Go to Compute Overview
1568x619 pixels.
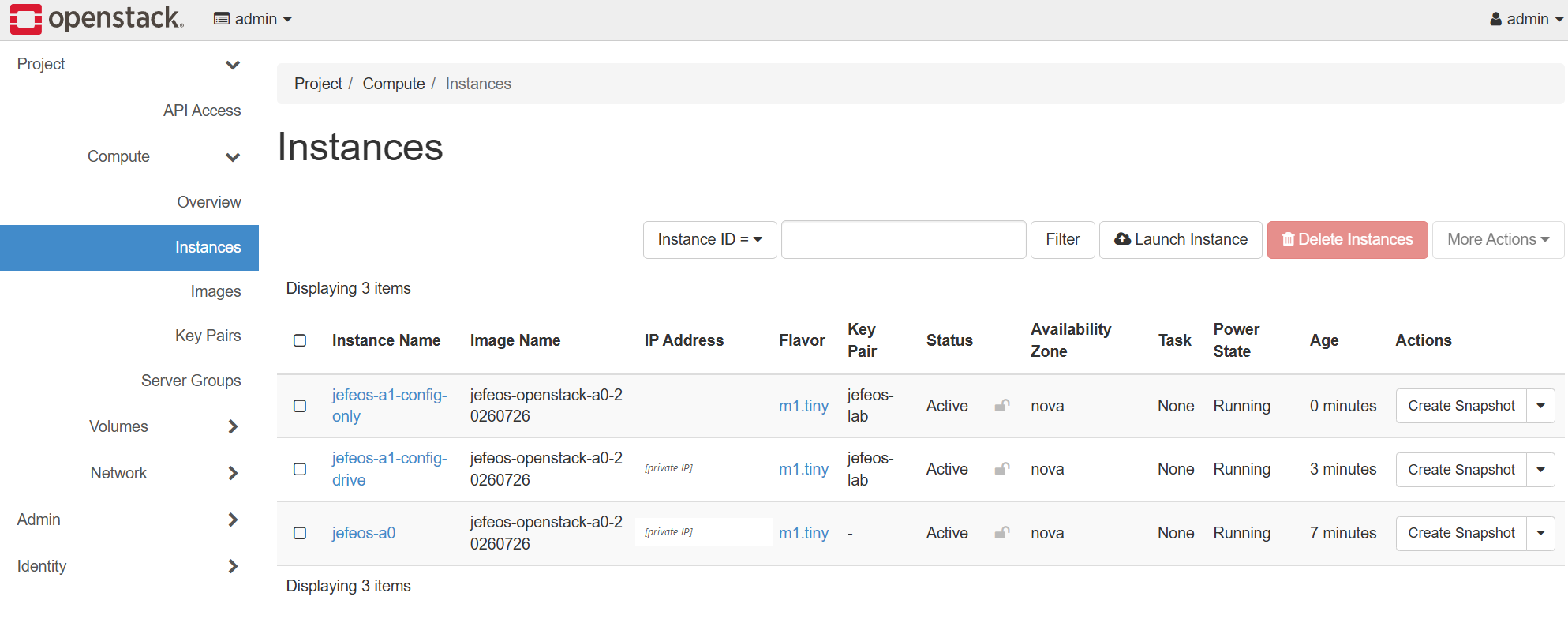click(x=209, y=202)
